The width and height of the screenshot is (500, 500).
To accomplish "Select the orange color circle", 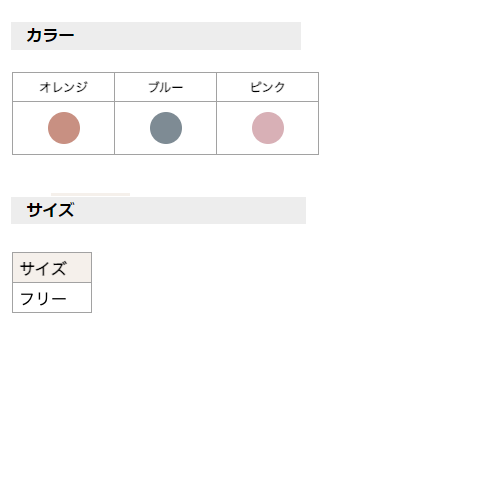I will [x=64, y=128].
